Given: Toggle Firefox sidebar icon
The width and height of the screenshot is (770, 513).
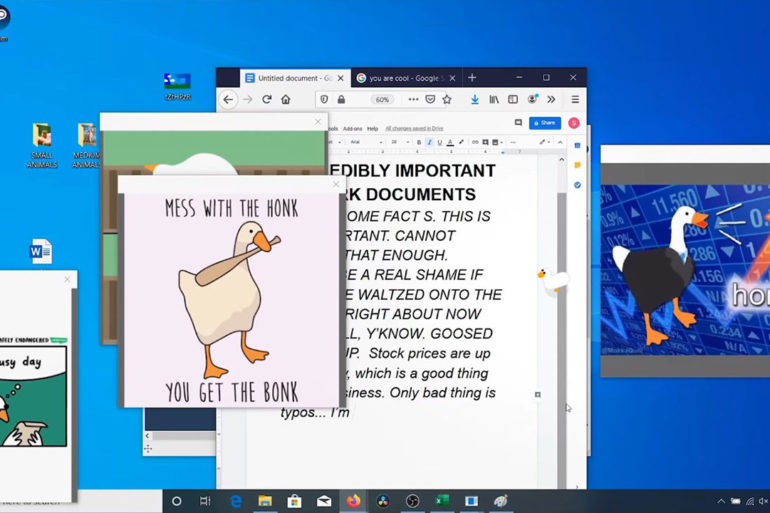Looking at the screenshot, I should point(513,100).
